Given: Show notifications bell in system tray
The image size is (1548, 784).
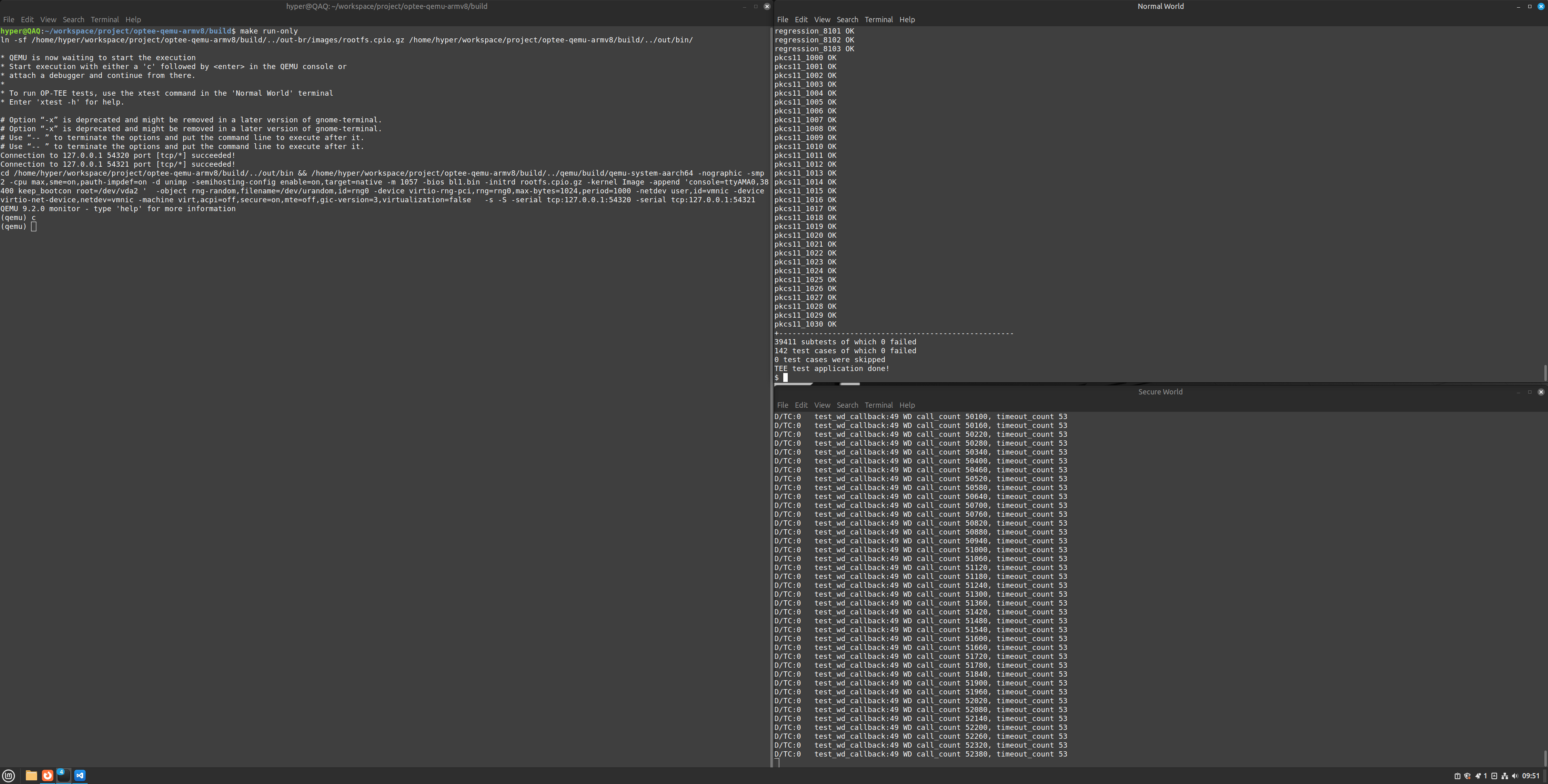Looking at the screenshot, I should point(1478,776).
